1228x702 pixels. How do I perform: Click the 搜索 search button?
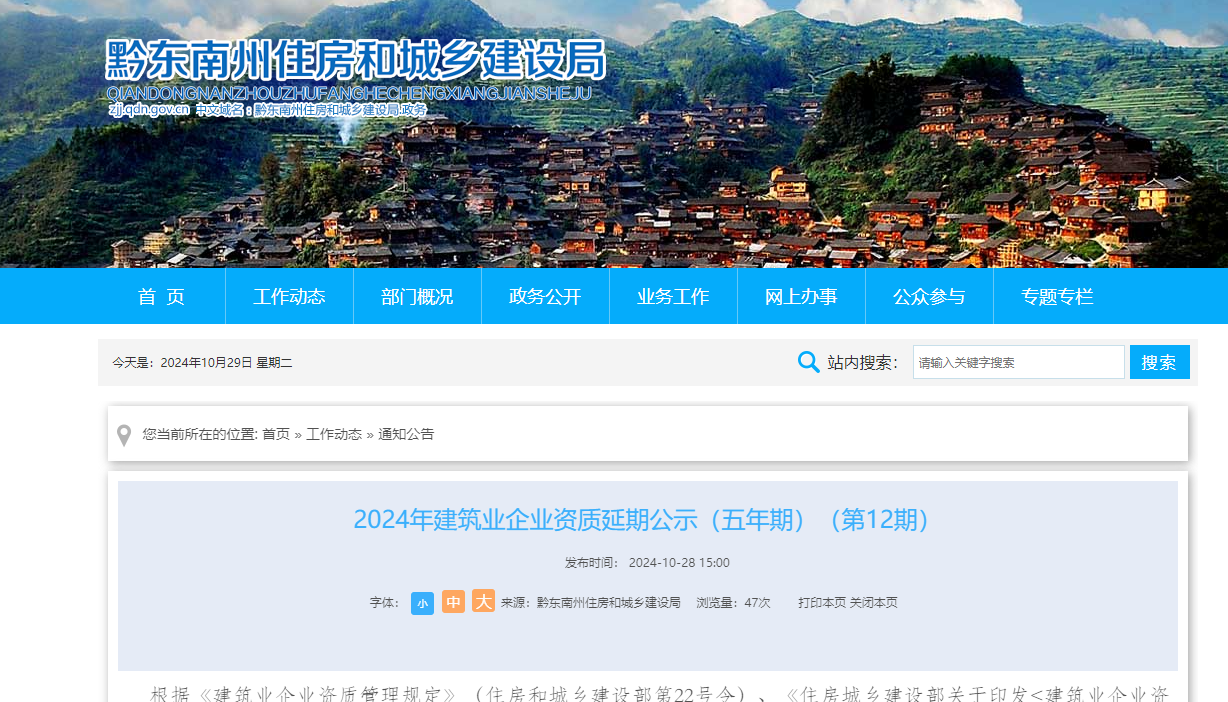coord(1159,362)
